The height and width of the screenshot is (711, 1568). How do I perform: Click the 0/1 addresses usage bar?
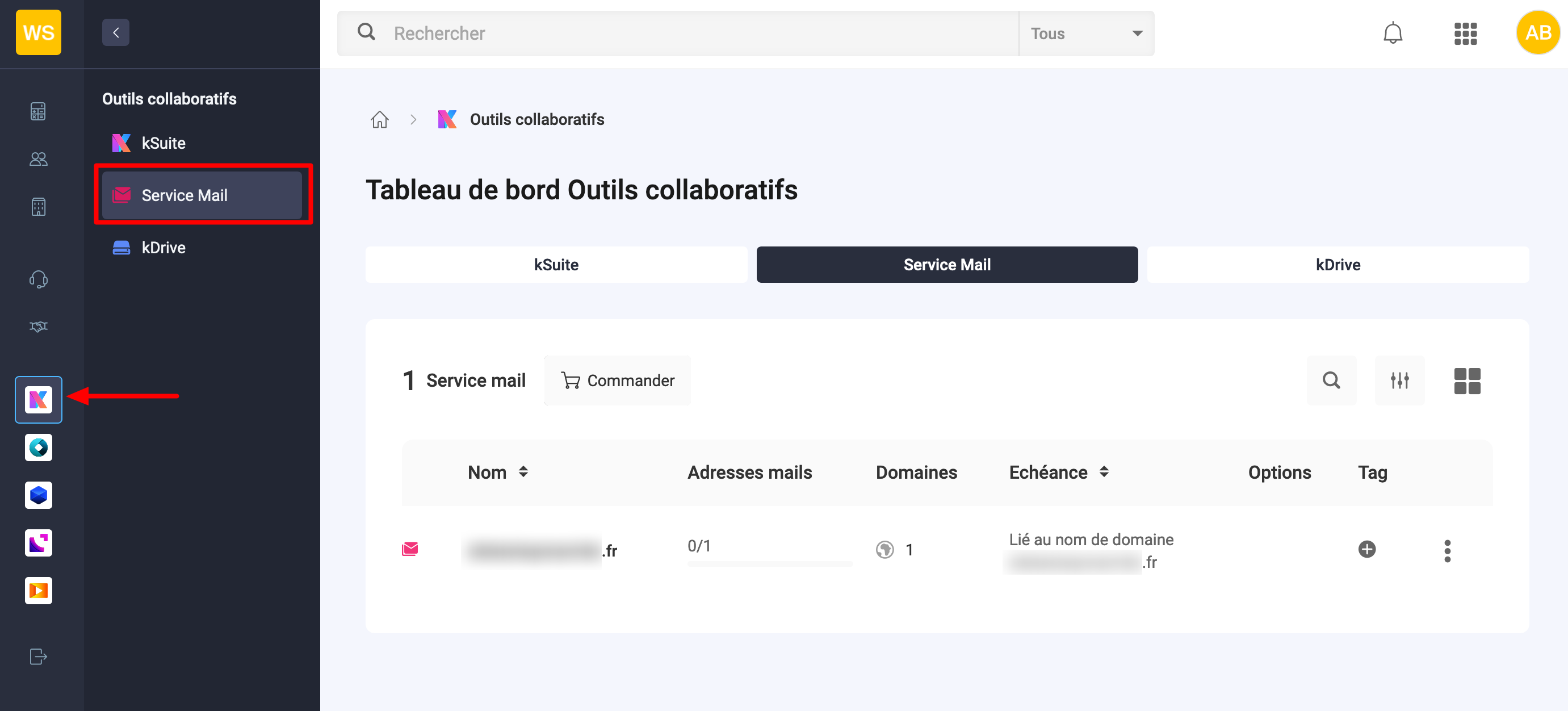tap(770, 563)
